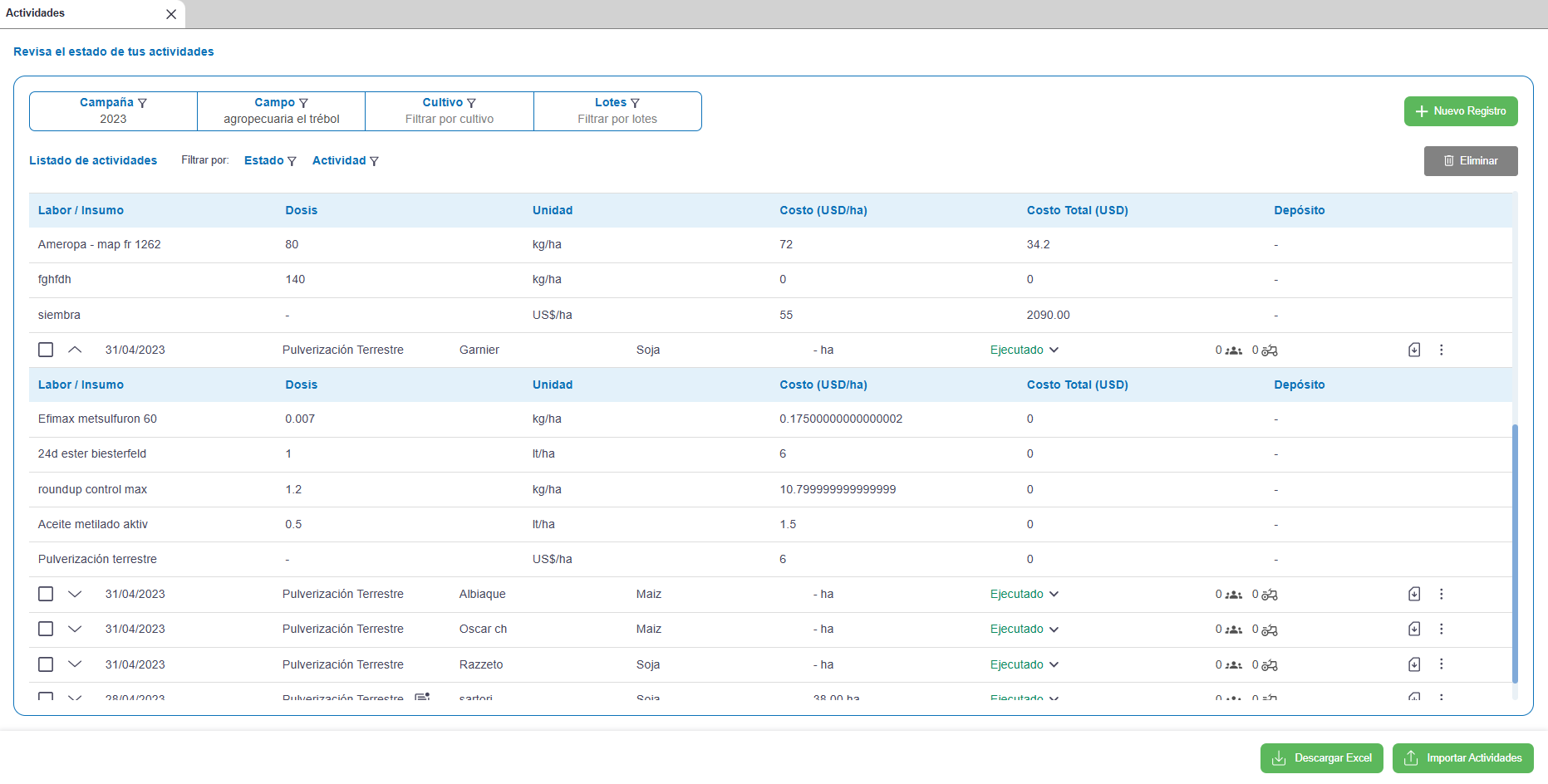Click download icon on Razzeto row
The width and height of the screenshot is (1548, 784).
tap(1414, 664)
